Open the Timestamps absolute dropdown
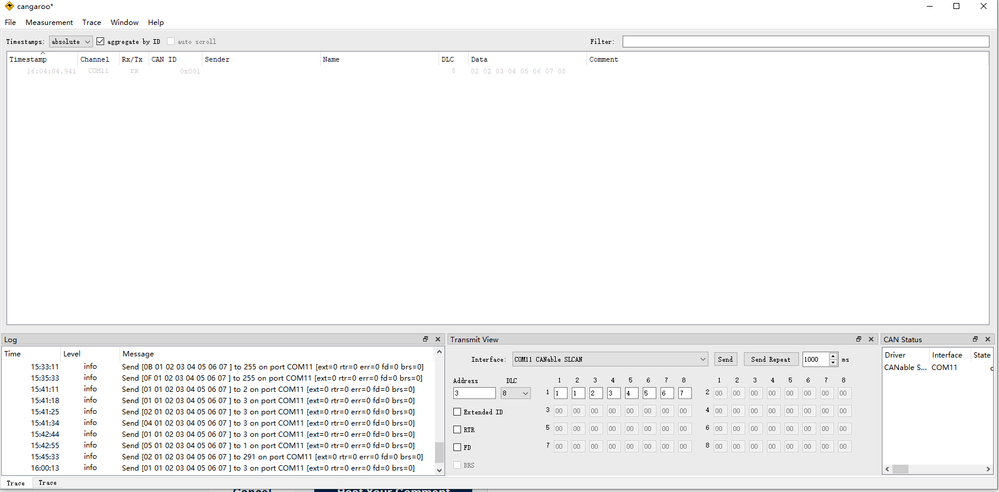Screen dimensions: 999x492 [x=71, y=41]
